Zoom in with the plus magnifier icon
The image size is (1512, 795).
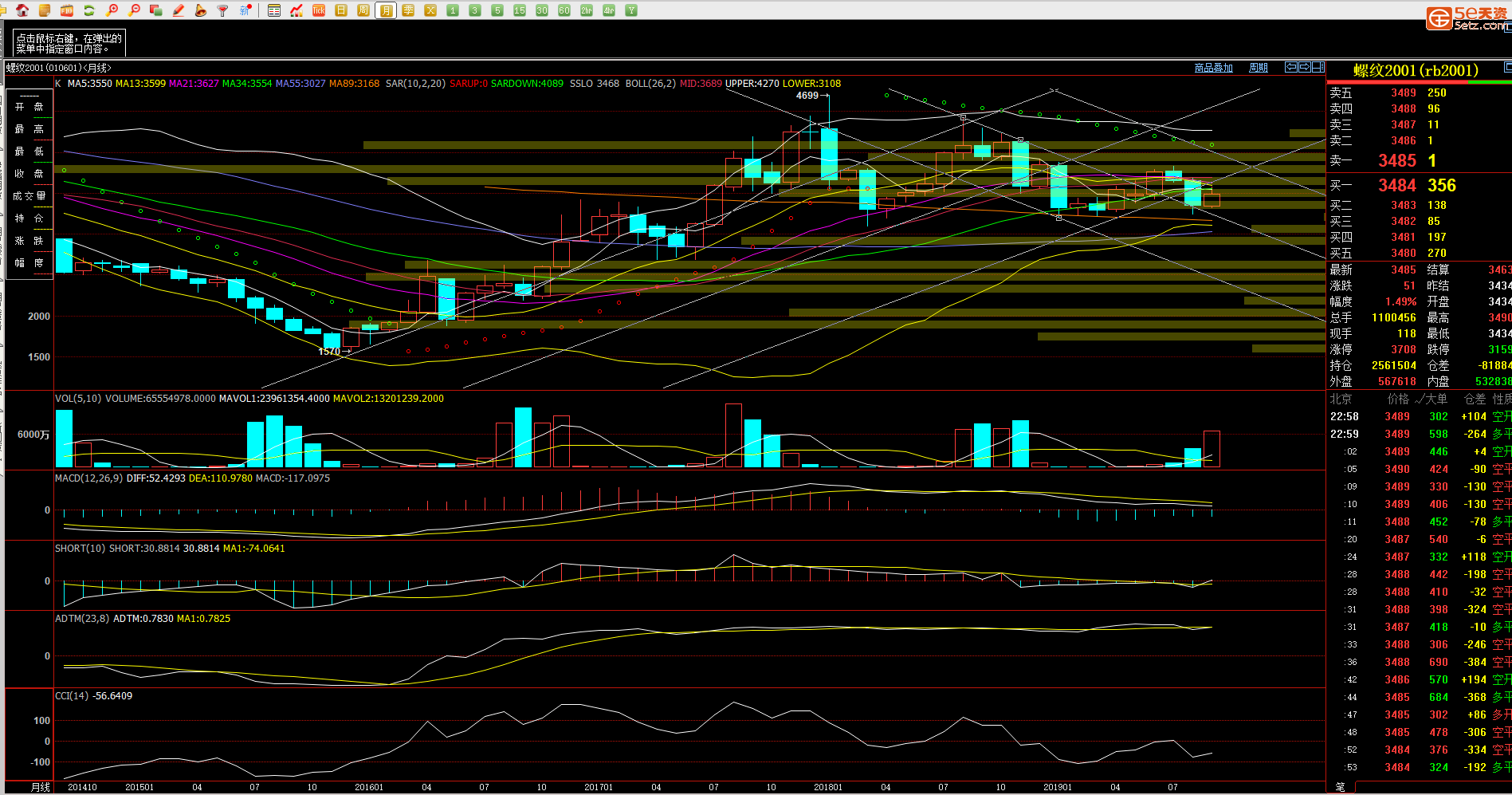coord(112,10)
